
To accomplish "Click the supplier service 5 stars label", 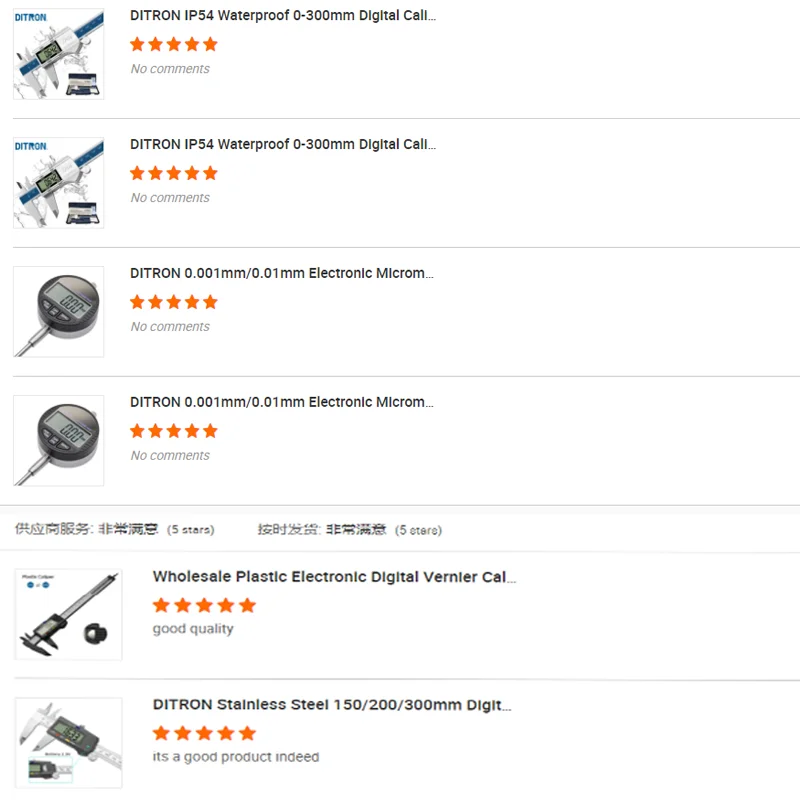I will (x=190, y=530).
